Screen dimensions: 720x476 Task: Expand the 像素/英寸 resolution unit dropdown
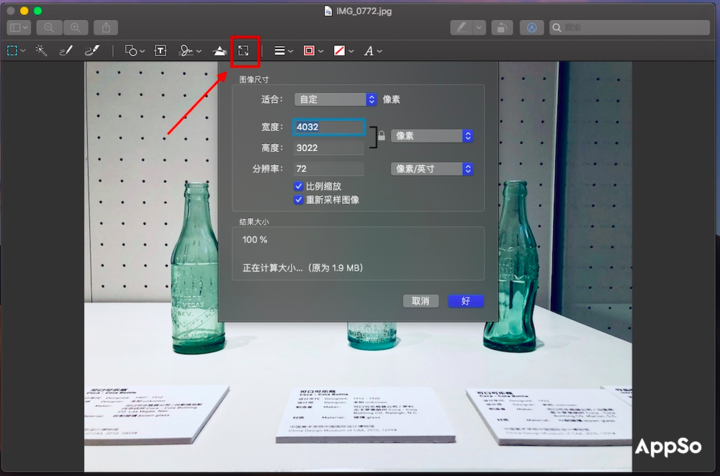(431, 169)
